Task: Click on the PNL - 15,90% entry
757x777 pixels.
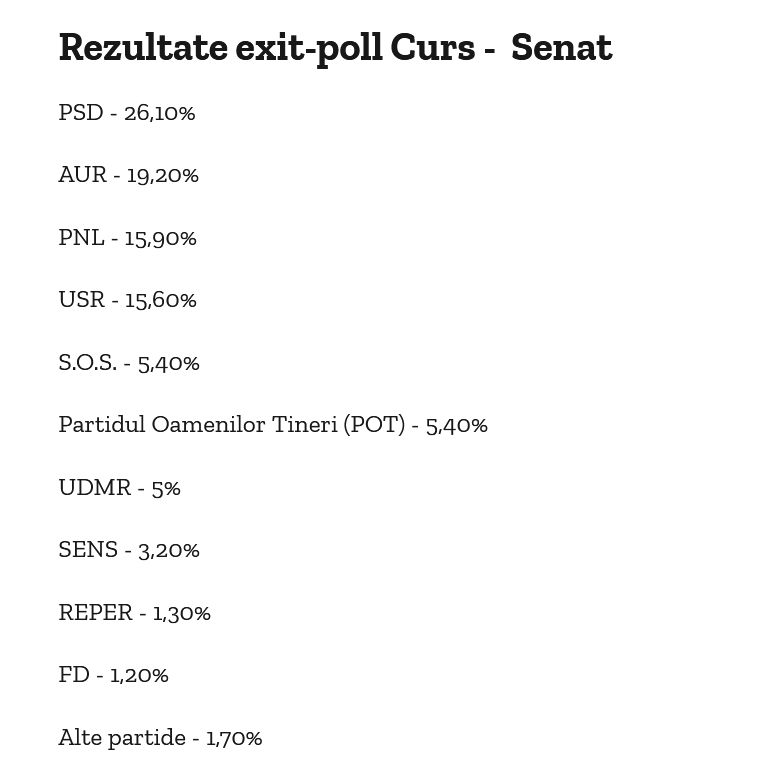Action: (x=127, y=238)
